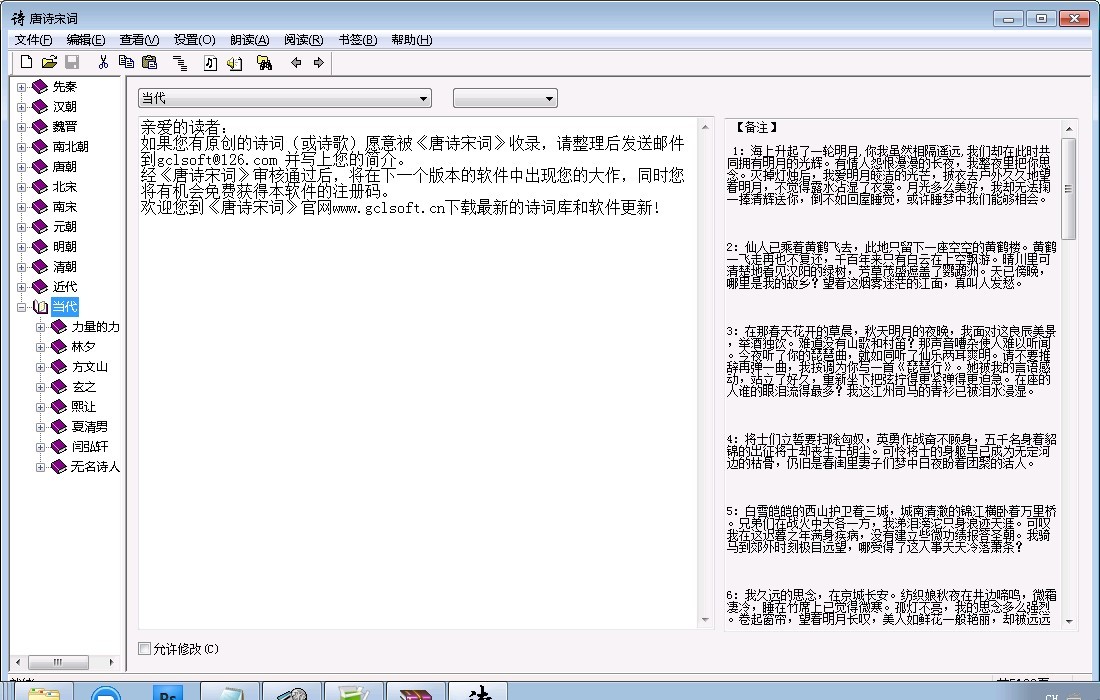The image size is (1100, 700).
Task: Click the speaker read-aloud toolbar icon
Action: coord(235,63)
